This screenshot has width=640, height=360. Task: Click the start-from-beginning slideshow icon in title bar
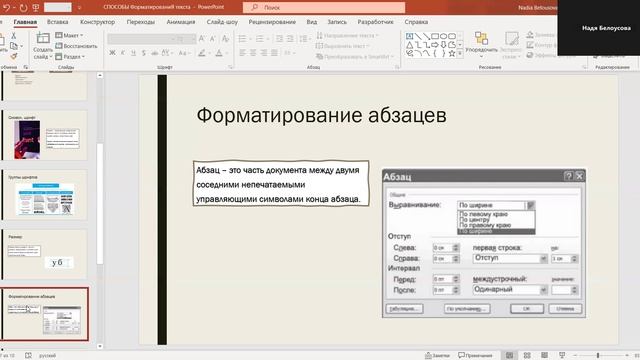click(x=36, y=7)
